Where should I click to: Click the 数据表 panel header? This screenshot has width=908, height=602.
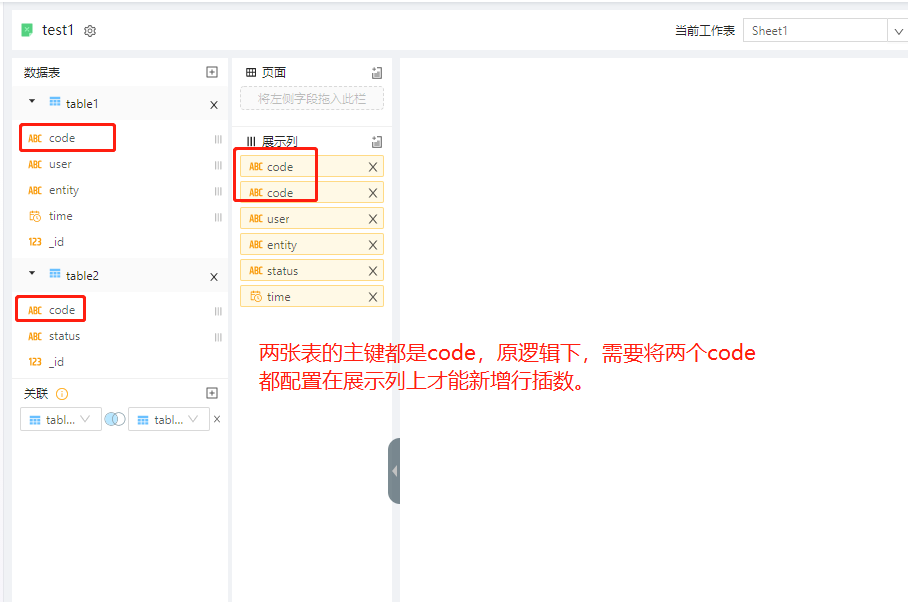pyautogui.click(x=42, y=72)
